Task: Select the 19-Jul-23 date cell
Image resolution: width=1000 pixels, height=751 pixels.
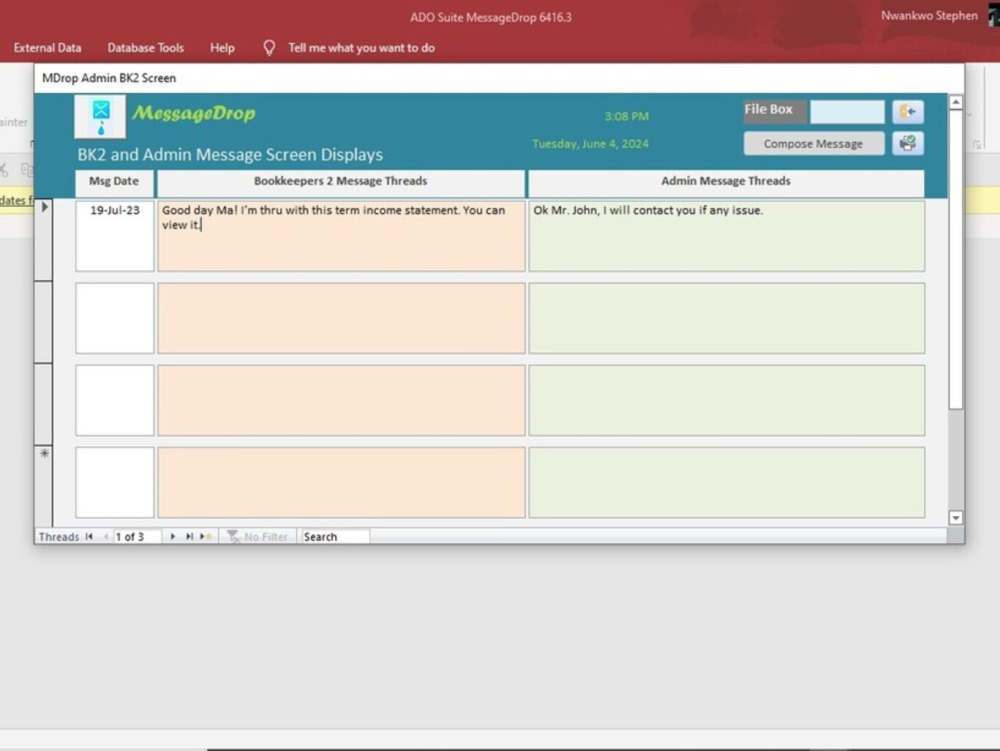Action: tap(115, 236)
